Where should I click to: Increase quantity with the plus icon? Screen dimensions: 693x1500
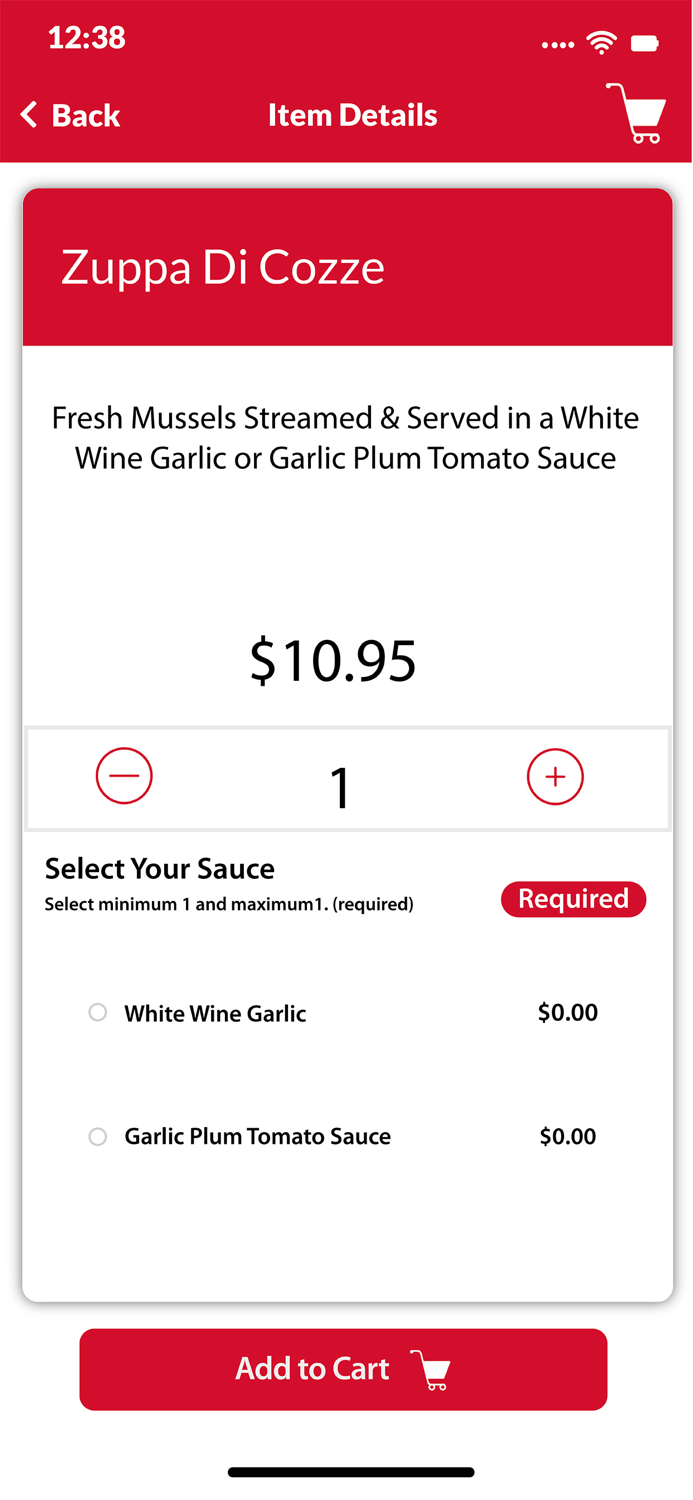point(555,776)
